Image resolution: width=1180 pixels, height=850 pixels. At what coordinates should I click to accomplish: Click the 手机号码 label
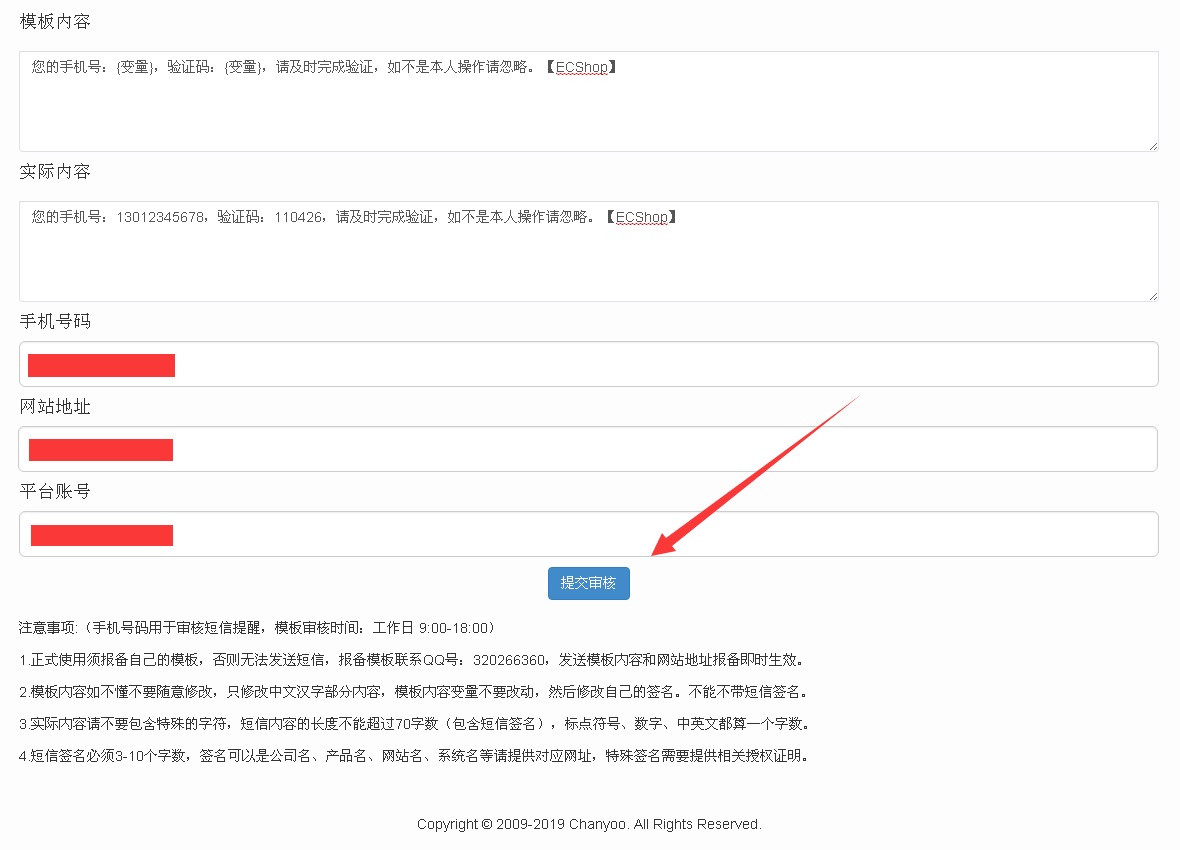[x=55, y=321]
